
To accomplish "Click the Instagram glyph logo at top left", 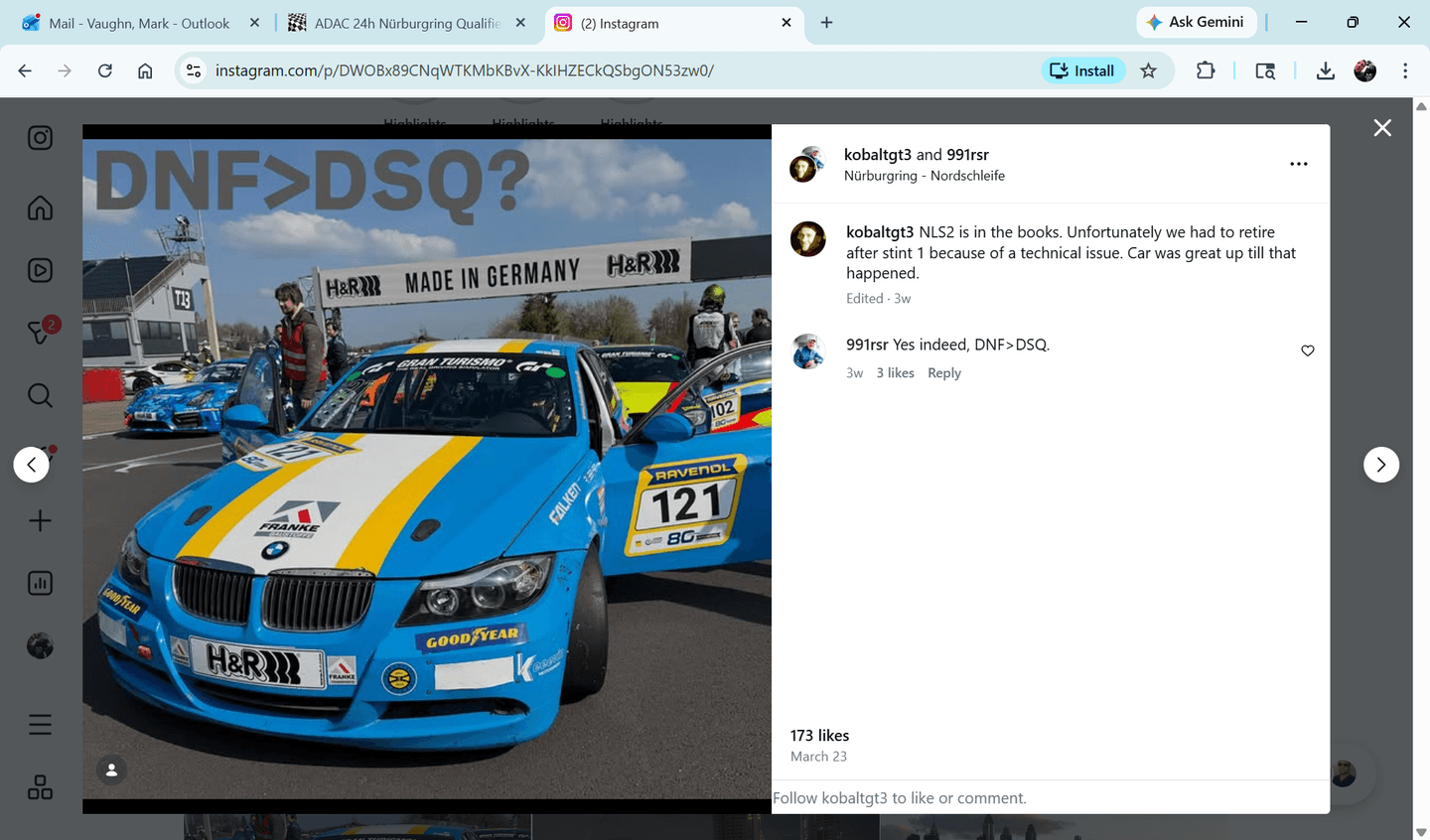I will (x=40, y=138).
